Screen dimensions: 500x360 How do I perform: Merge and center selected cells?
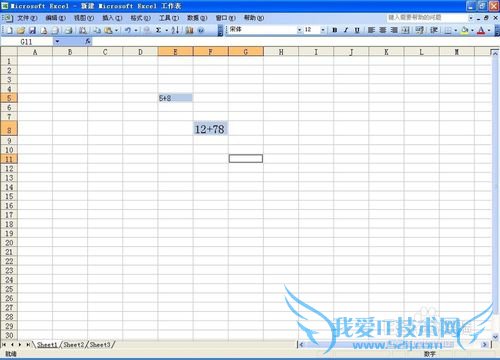[405, 30]
